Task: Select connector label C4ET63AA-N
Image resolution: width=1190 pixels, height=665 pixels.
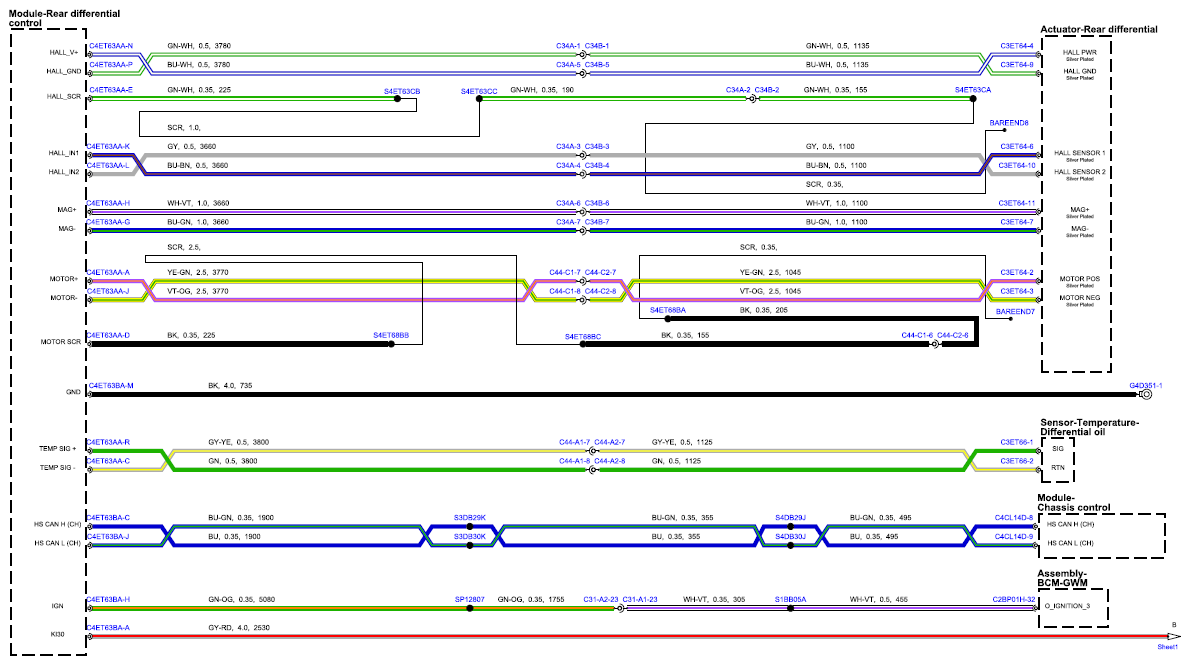Action: 111,46
